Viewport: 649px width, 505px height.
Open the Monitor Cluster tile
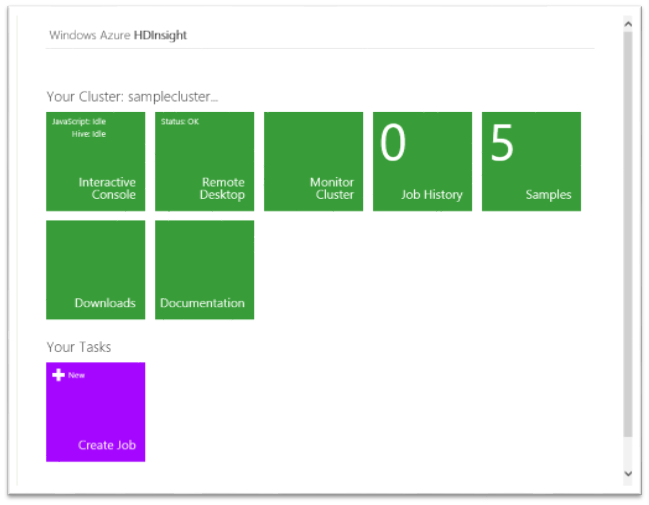point(313,161)
